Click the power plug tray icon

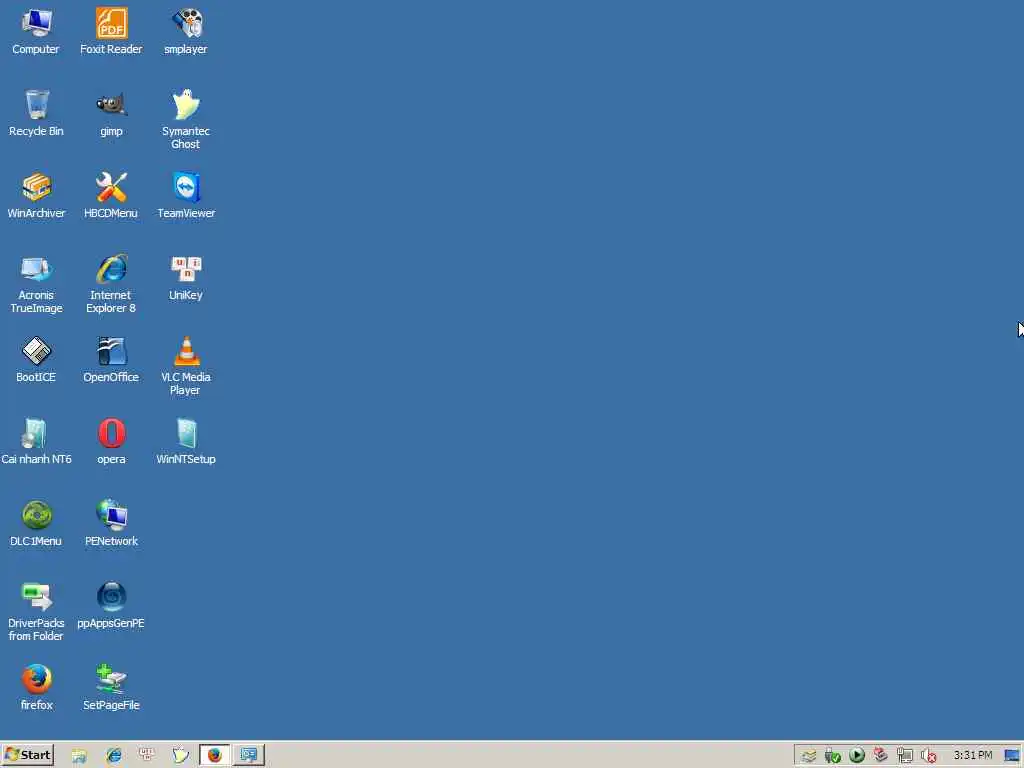(833, 756)
